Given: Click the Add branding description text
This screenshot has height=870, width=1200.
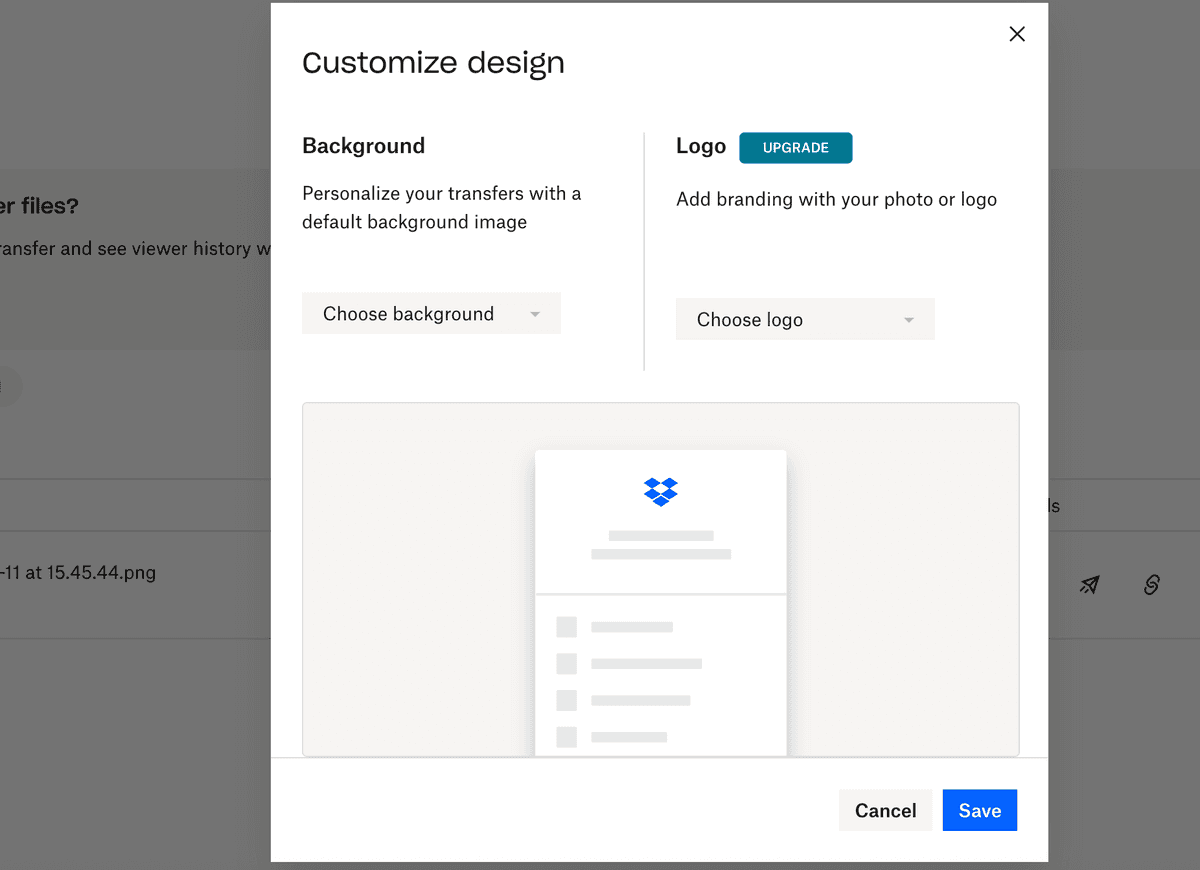Looking at the screenshot, I should coord(836,199).
